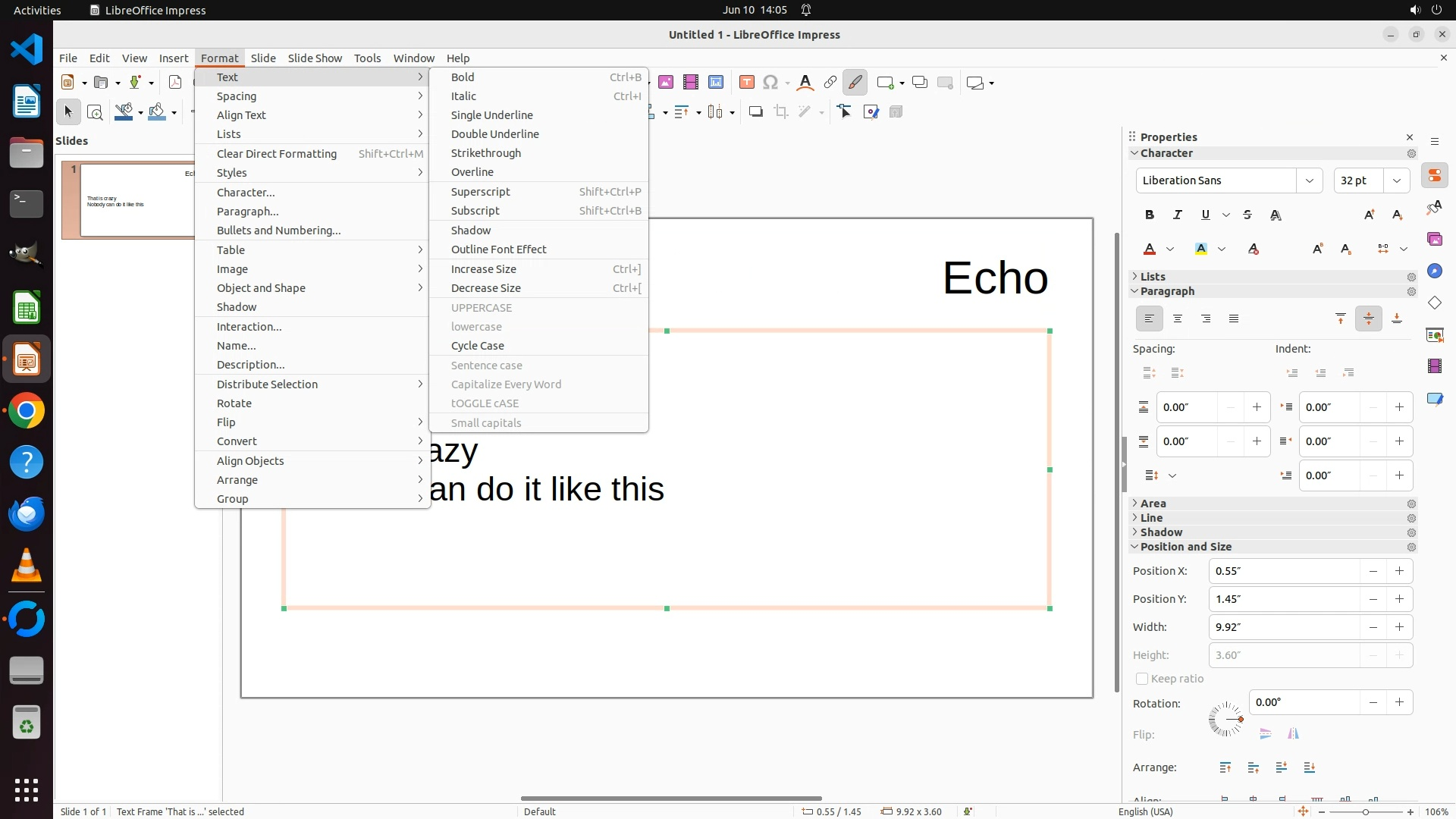Viewport: 1456px width, 819px height.
Task: Select slide 1 thumbnail in Slides panel
Action: (136, 200)
